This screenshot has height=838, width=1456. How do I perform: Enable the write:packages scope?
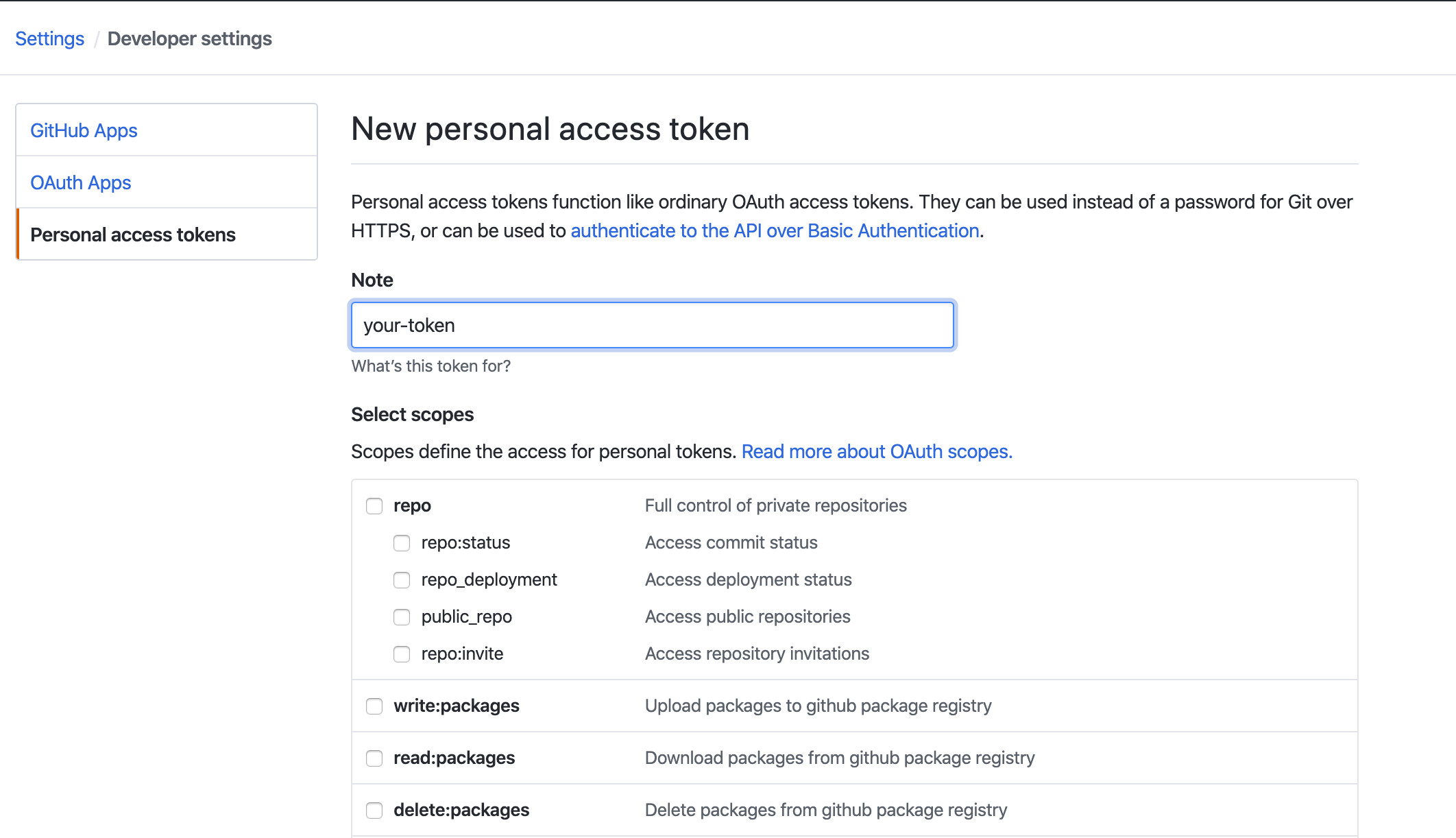(x=374, y=706)
